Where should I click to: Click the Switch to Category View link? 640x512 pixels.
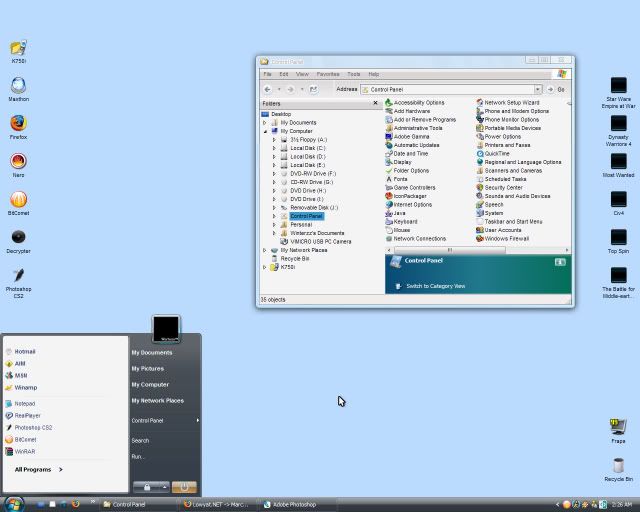(435, 286)
